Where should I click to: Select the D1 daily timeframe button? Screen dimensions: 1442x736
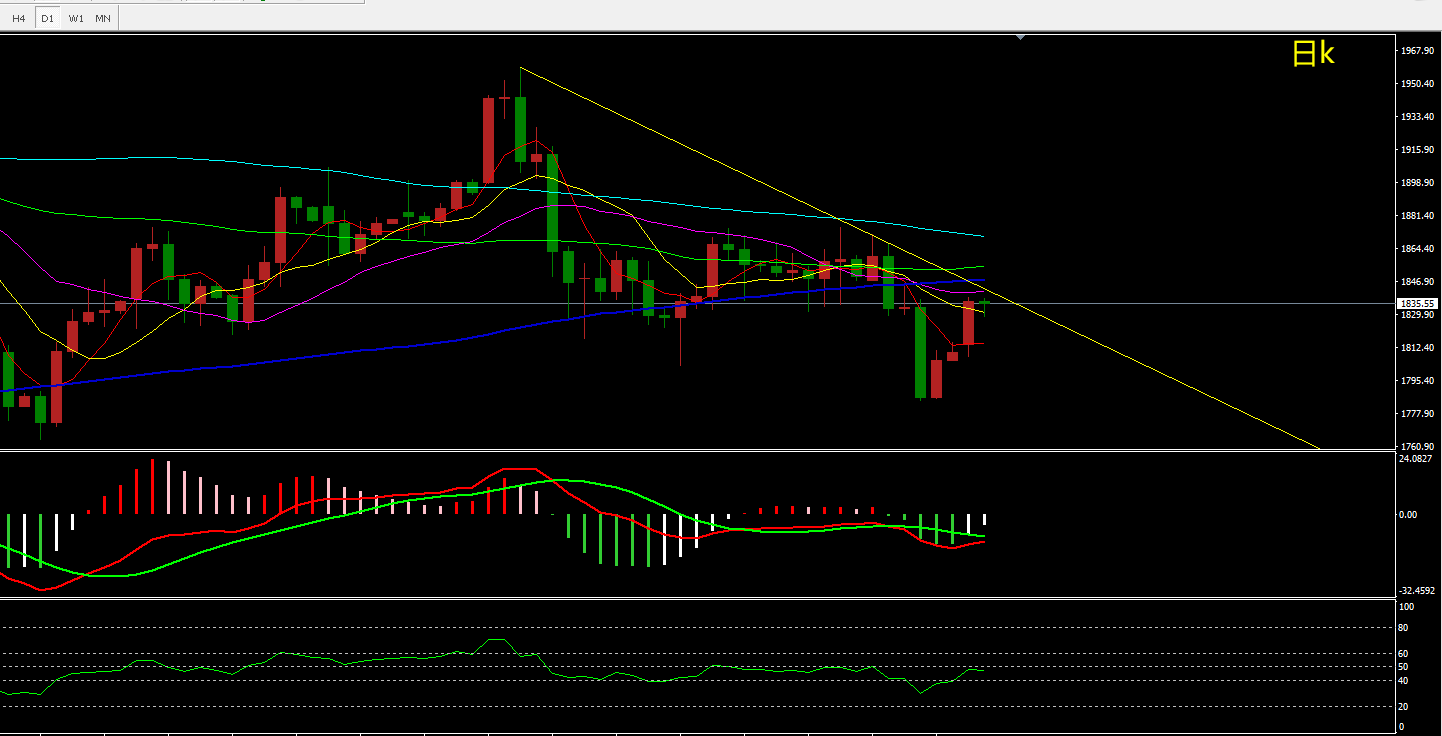coord(47,18)
